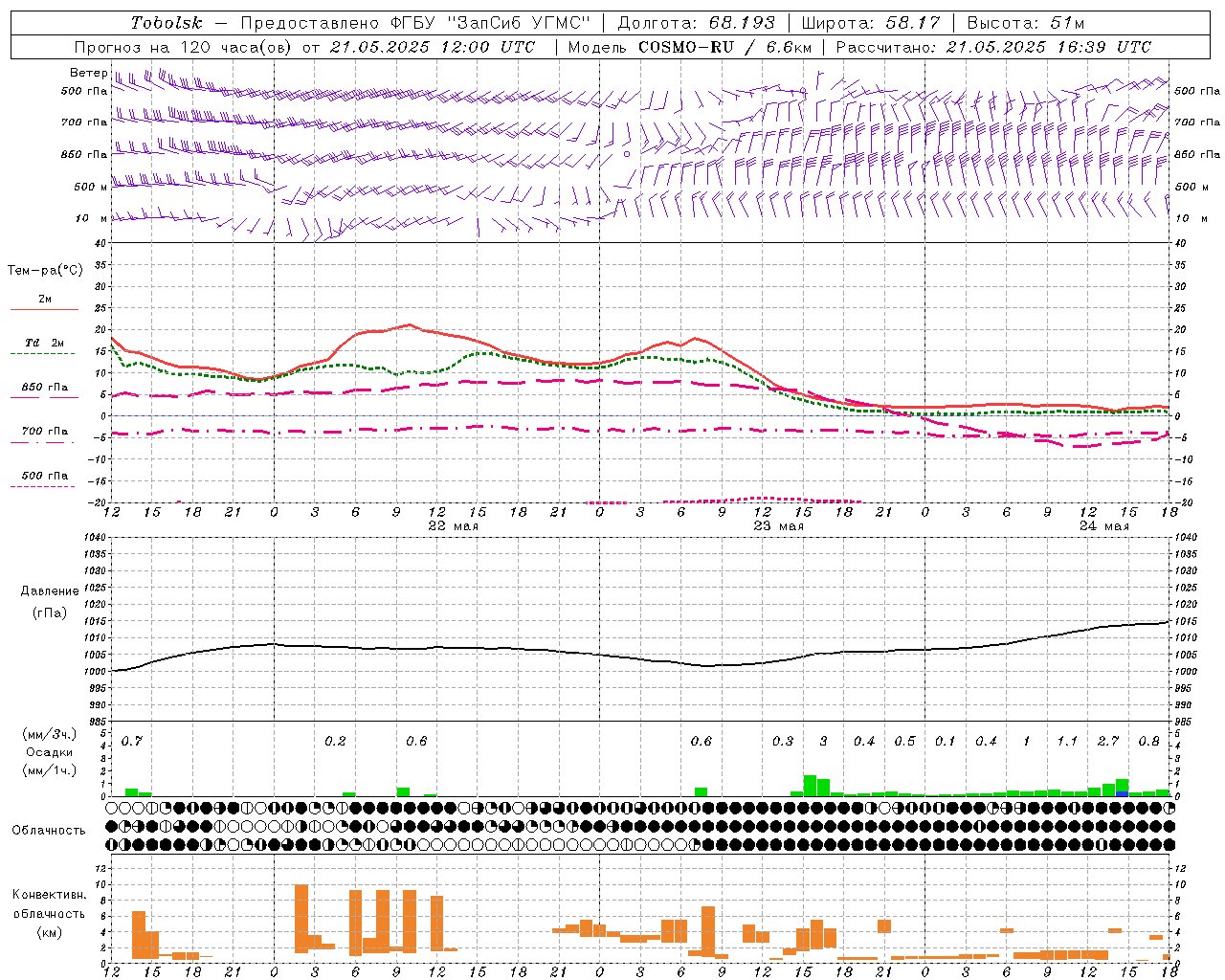Click the '(мм/3ч.)' precipitation unit label
The image size is (1225, 980).
(49, 735)
